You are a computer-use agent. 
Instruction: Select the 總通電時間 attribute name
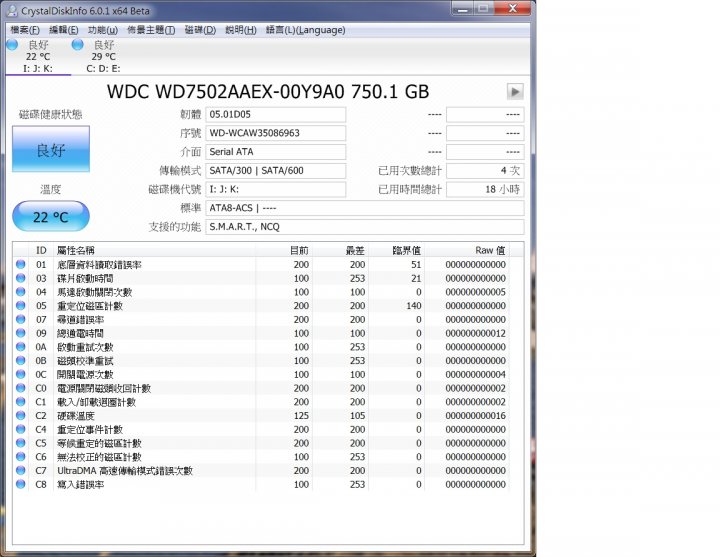pyautogui.click(x=80, y=334)
